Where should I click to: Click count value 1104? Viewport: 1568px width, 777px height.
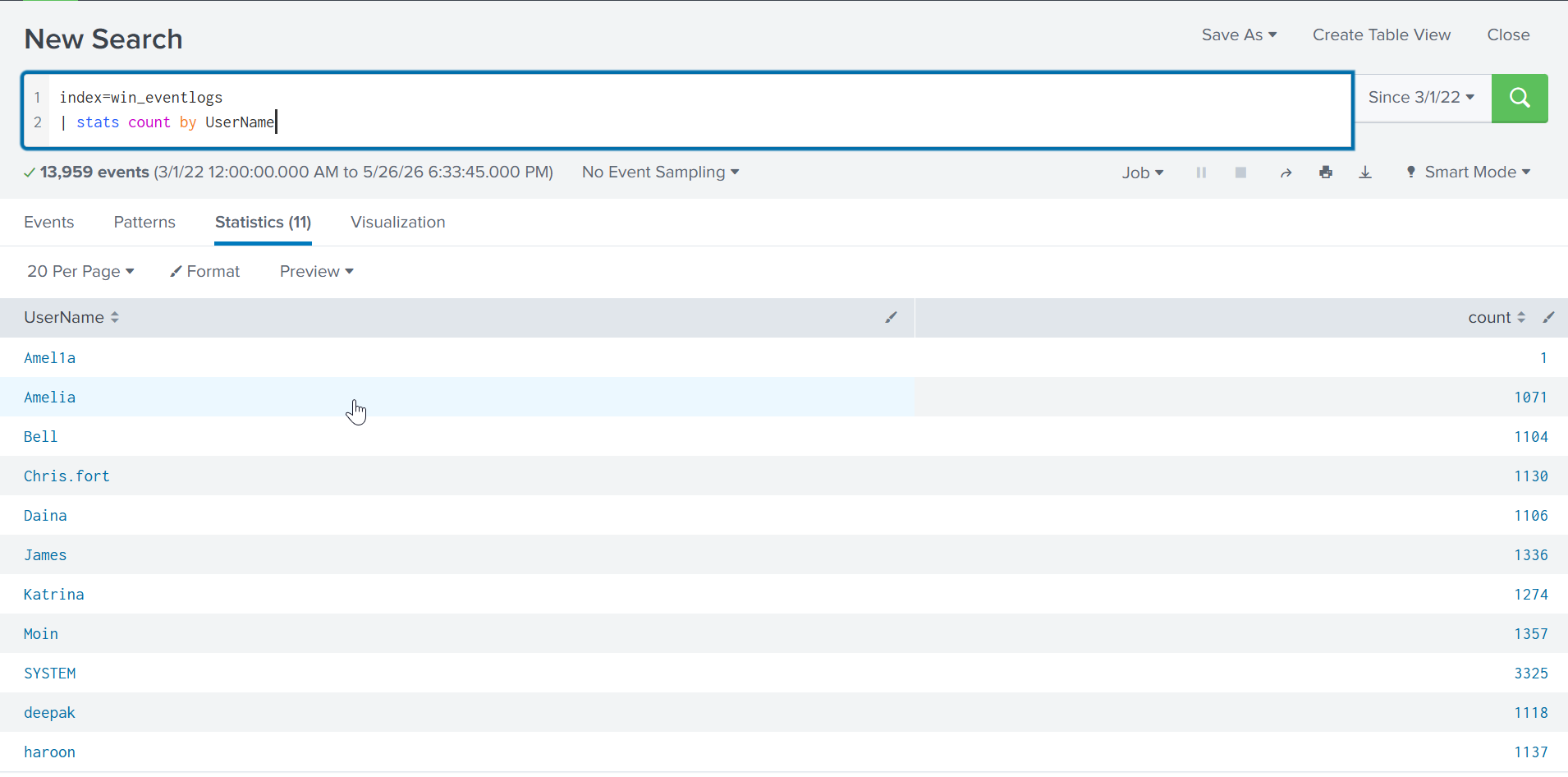point(1531,436)
